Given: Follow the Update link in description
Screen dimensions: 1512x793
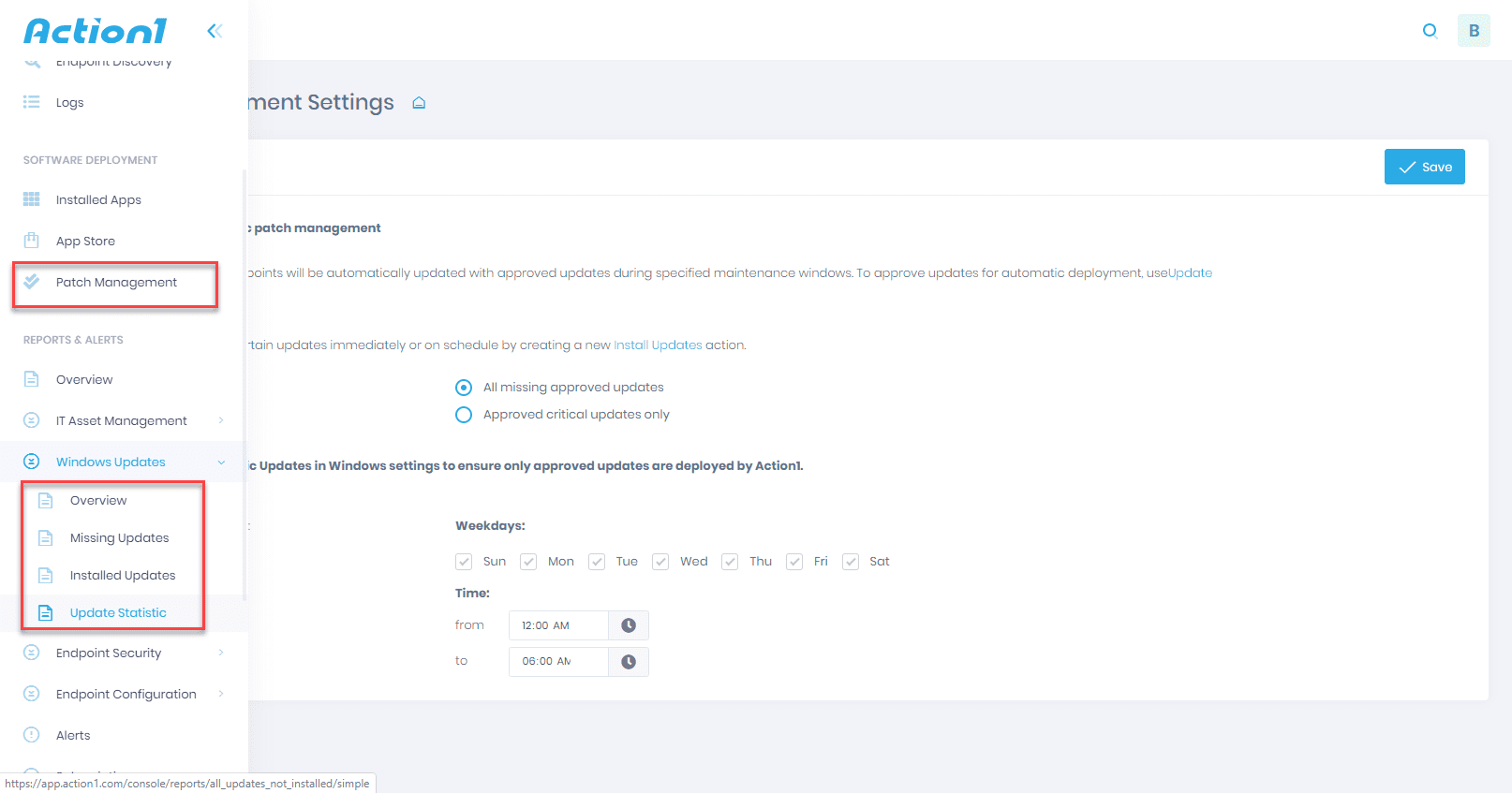Looking at the screenshot, I should [x=1190, y=273].
